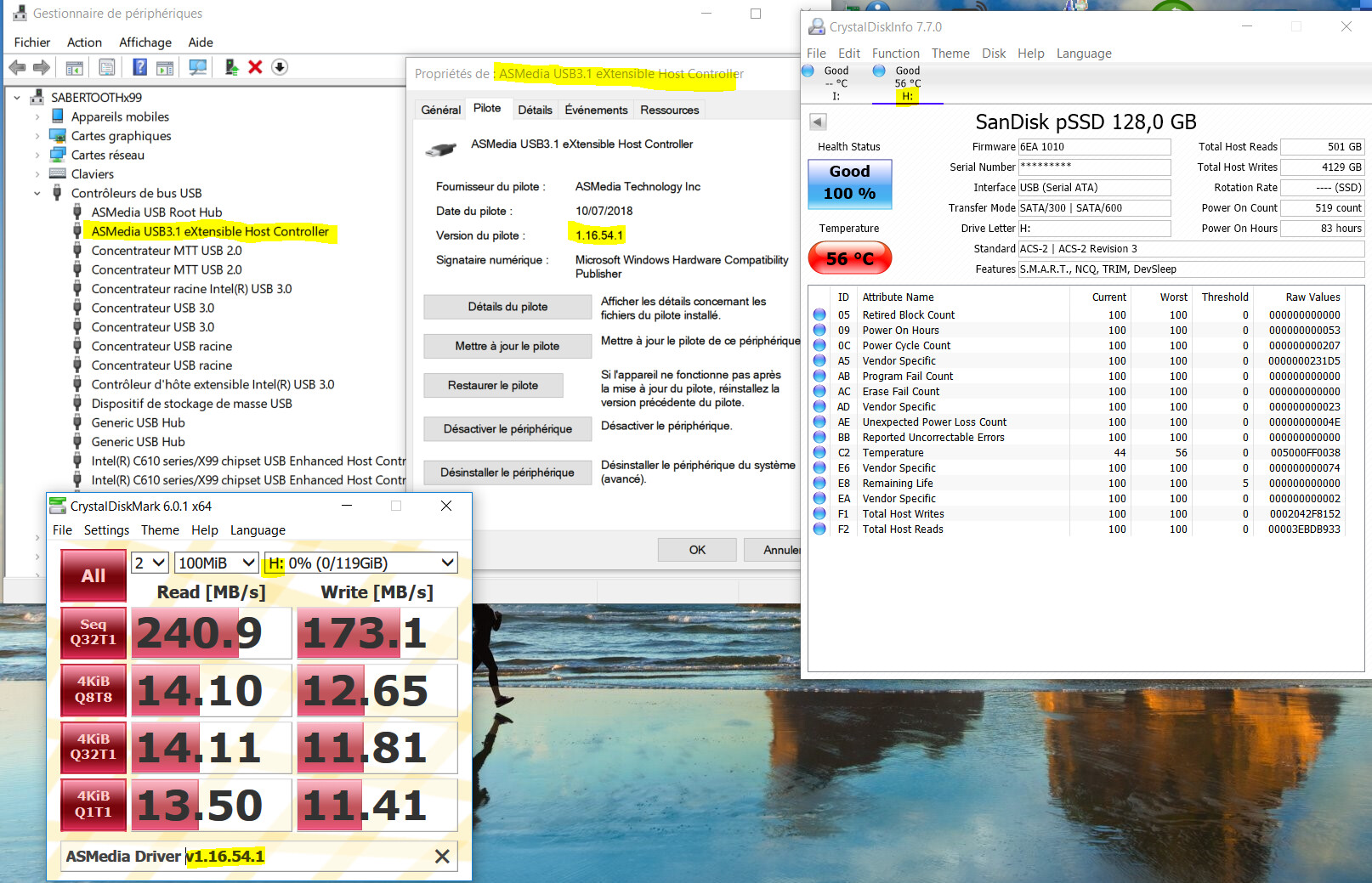
Task: Open the Fichier menu in Device Manager
Action: point(32,42)
